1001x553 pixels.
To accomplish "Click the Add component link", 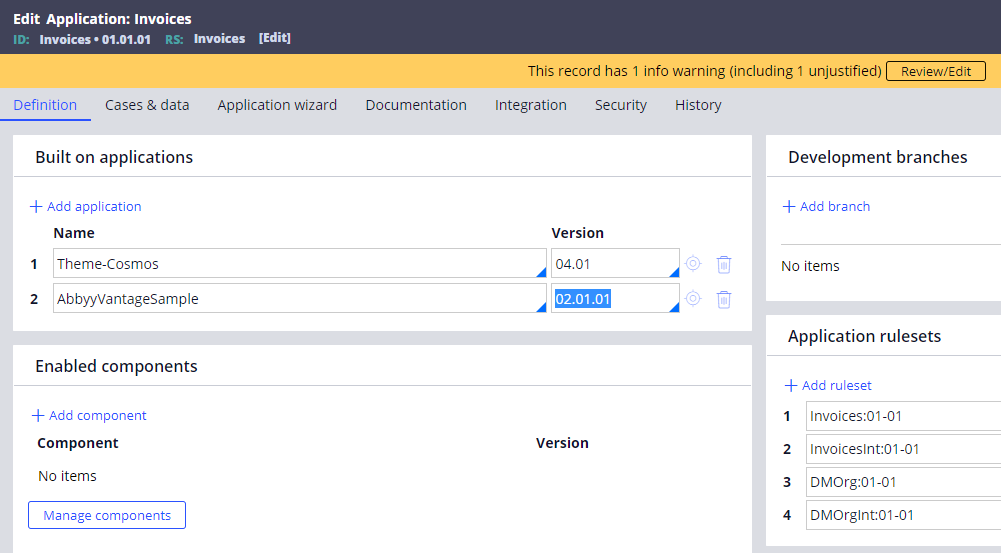I will [x=98, y=415].
